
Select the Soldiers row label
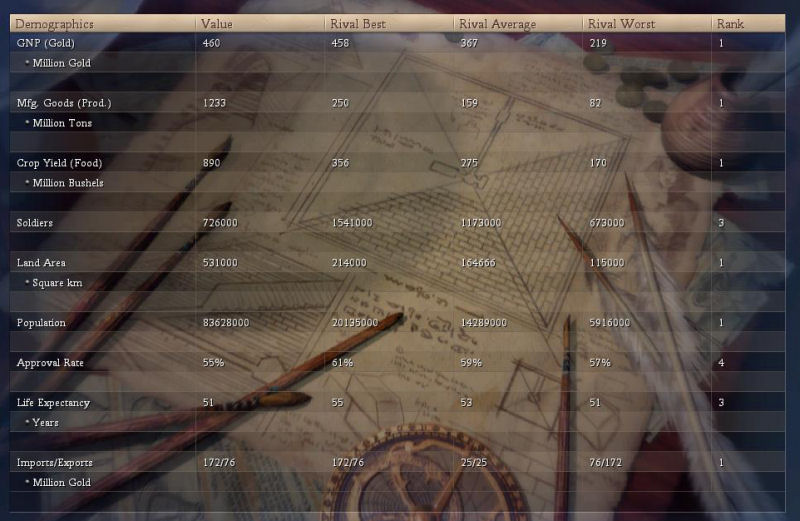[35, 223]
